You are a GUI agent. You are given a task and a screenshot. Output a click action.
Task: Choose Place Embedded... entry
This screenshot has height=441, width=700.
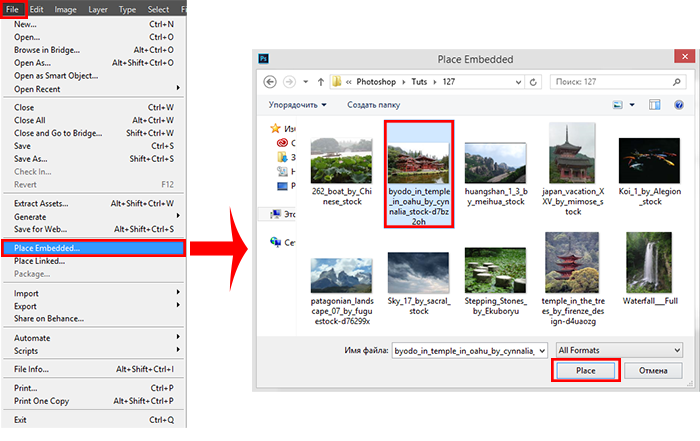(93, 248)
